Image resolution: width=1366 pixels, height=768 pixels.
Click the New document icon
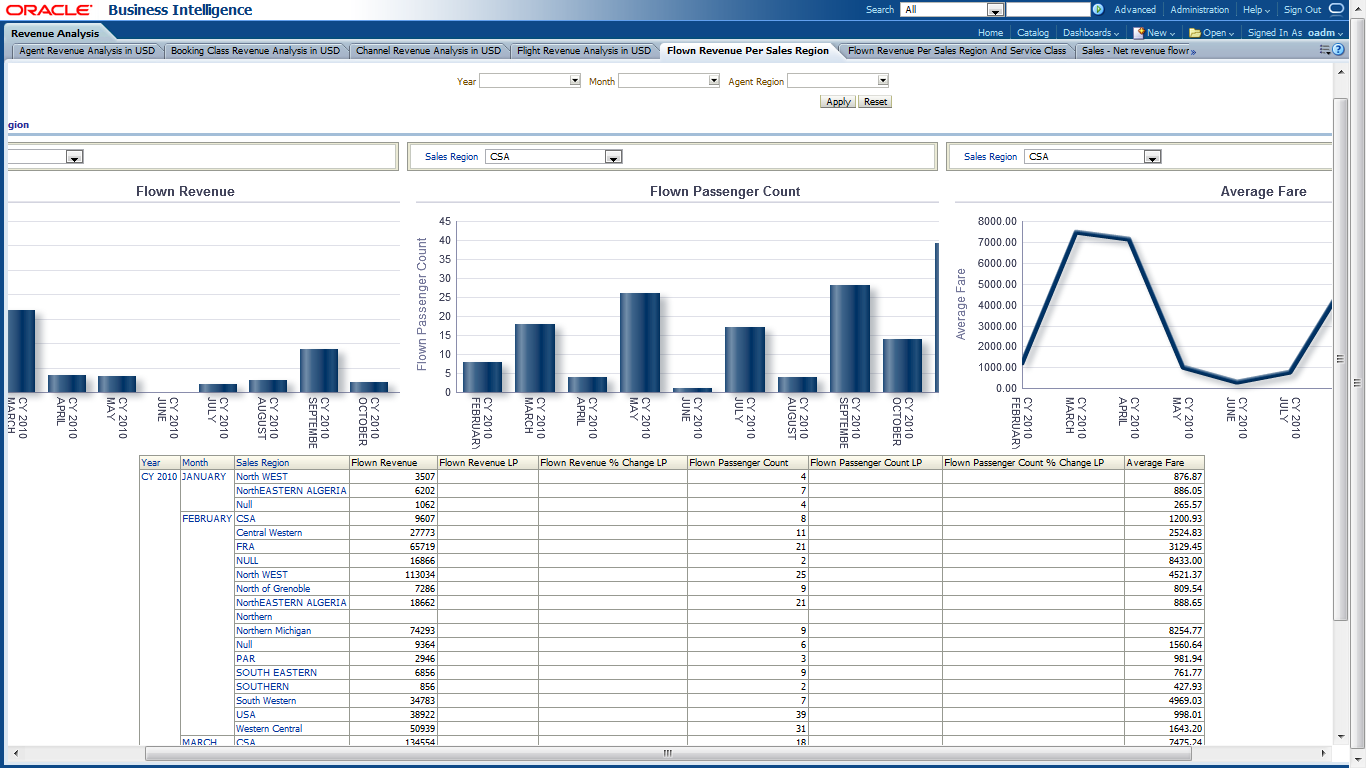(x=1138, y=33)
